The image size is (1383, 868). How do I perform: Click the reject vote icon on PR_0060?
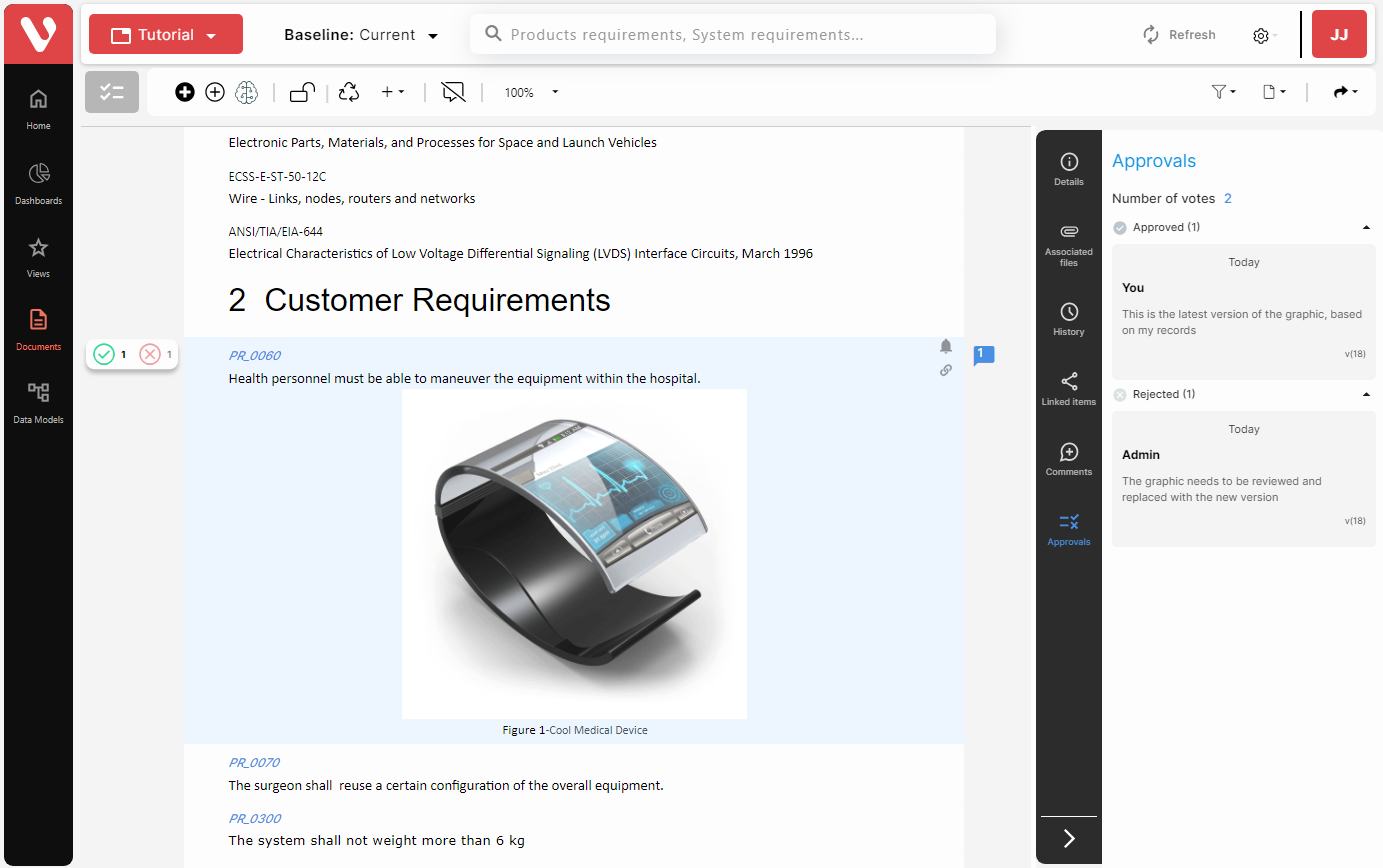[x=150, y=353]
